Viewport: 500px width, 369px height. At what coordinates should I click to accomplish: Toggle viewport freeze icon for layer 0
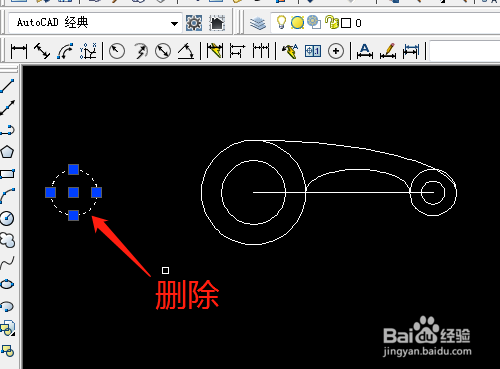click(313, 22)
